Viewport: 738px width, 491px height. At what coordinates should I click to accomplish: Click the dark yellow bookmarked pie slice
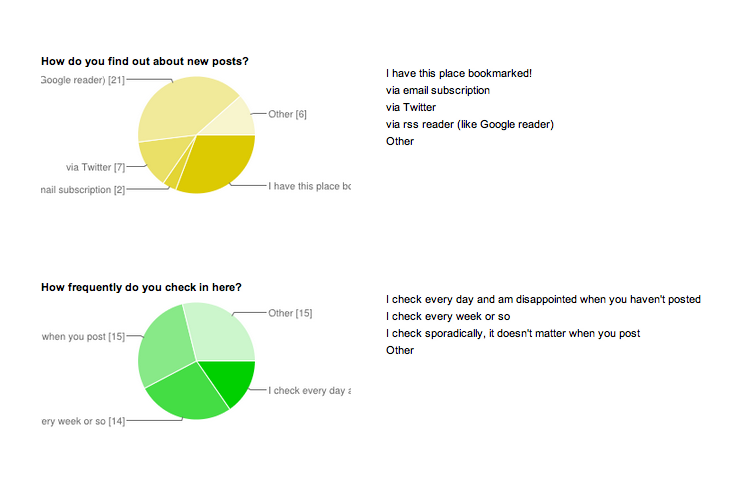coord(219,162)
